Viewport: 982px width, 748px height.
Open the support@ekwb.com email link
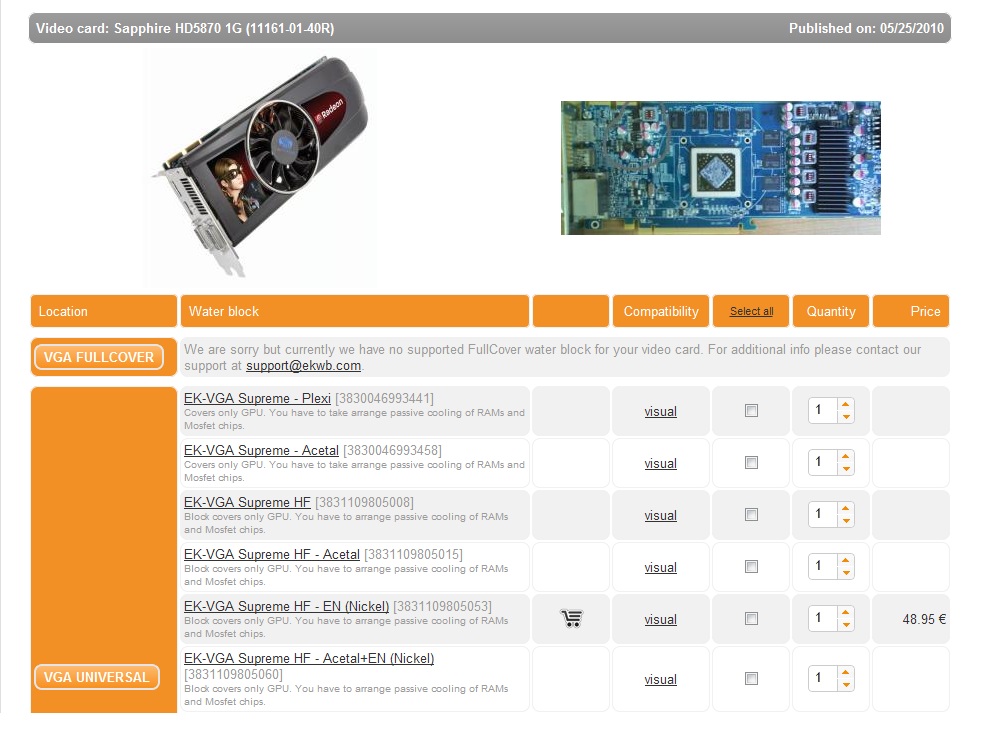303,366
